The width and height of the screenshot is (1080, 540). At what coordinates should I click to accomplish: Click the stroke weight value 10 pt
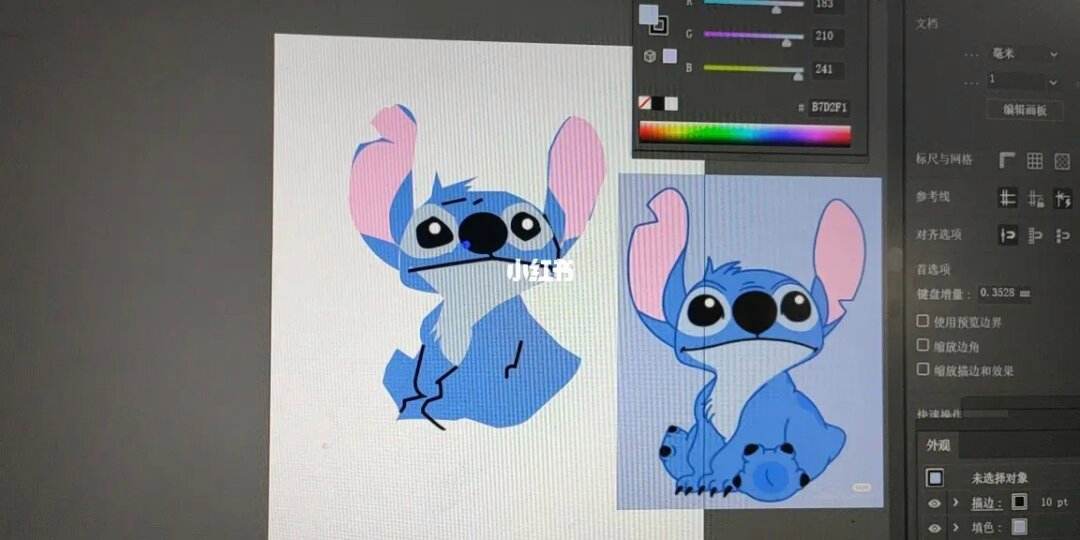pos(1054,502)
